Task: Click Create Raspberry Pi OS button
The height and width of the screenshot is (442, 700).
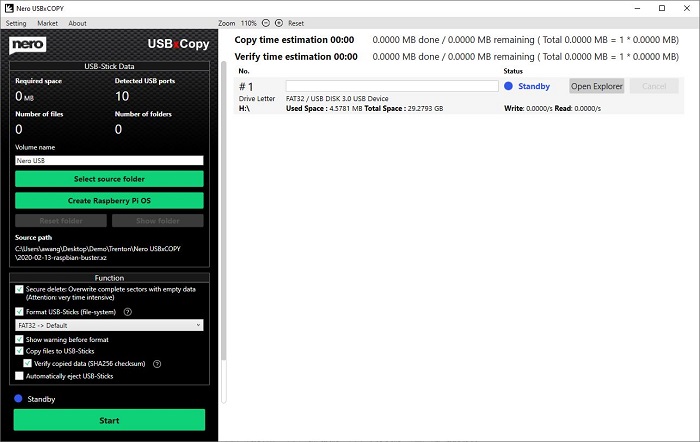Action: (x=109, y=200)
